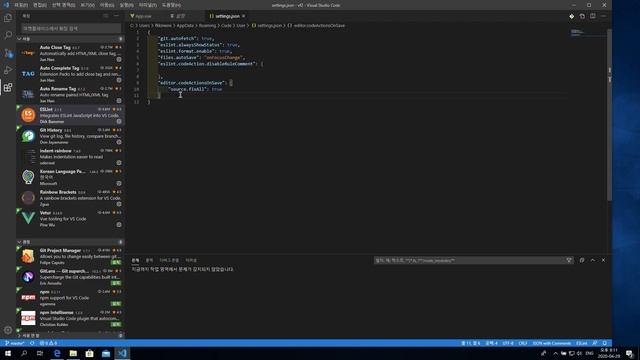Close the bottom panel
640x360 pixels.
tap(603, 260)
